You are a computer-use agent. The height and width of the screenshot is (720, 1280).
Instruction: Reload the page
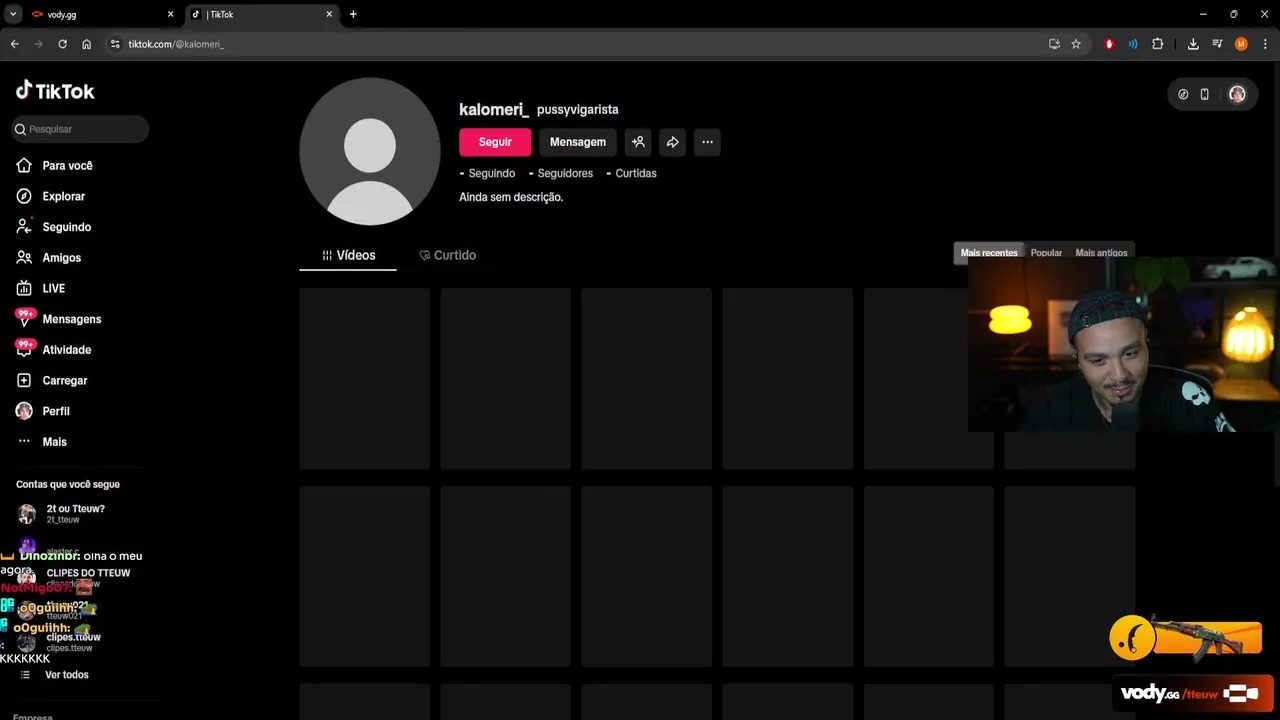coord(62,44)
